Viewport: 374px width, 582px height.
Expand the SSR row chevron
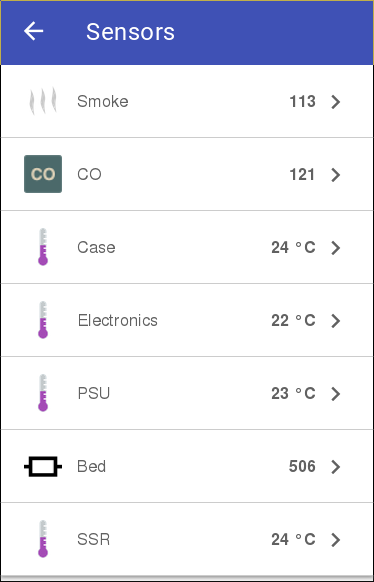click(x=336, y=540)
